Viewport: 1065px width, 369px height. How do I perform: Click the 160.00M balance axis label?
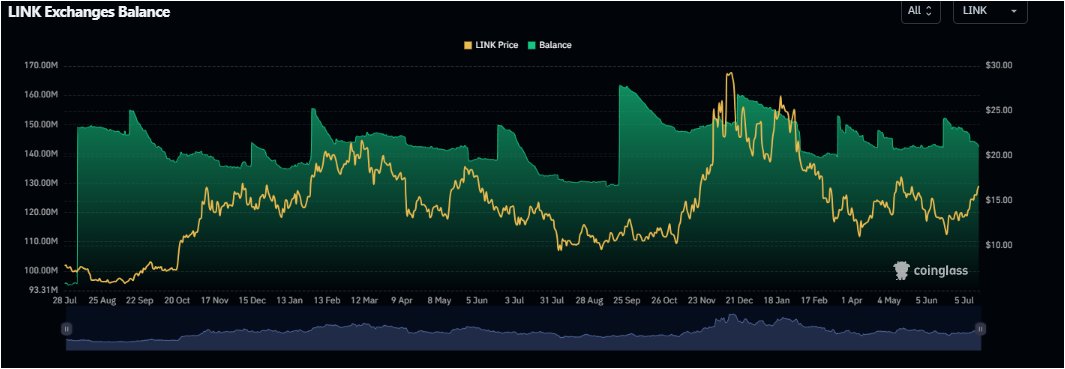(x=41, y=95)
